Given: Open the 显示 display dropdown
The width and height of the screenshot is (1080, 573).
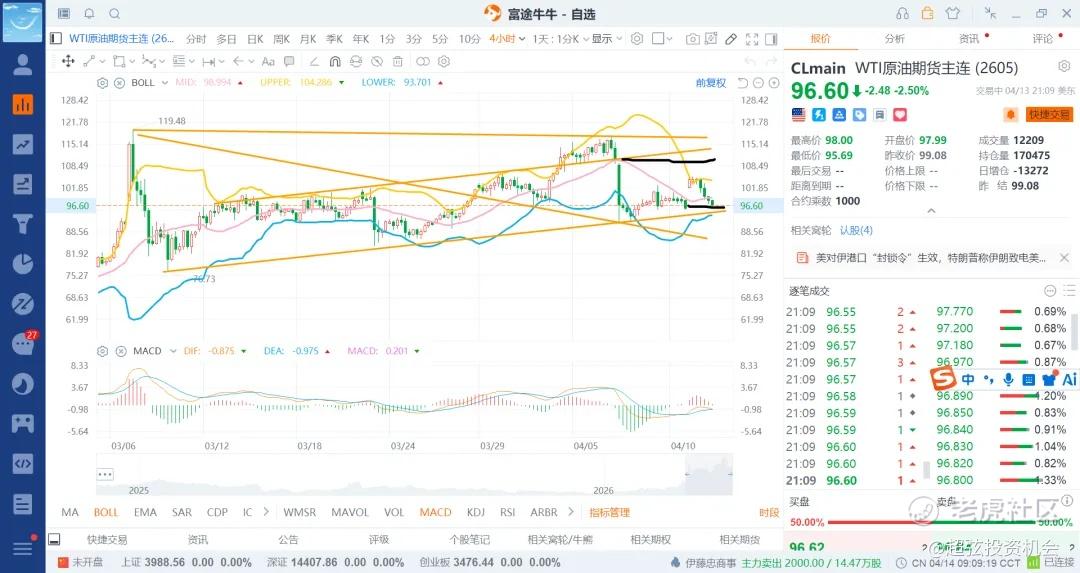Looking at the screenshot, I should pyautogui.click(x=608, y=39).
